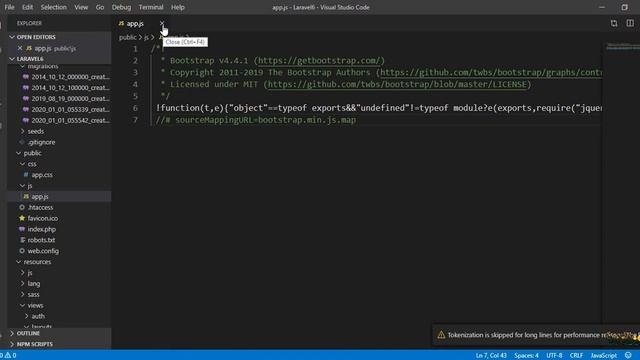Open GitHub contributors link on line 3
640x360 pixels.
[491, 72]
